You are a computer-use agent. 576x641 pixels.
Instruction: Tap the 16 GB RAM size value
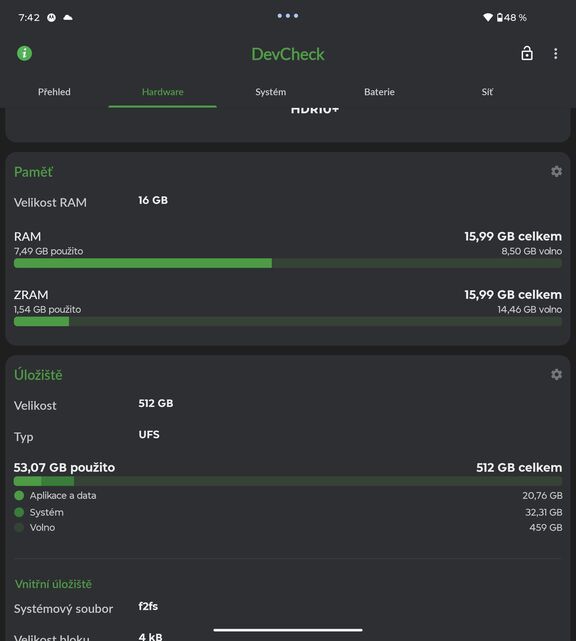(153, 200)
